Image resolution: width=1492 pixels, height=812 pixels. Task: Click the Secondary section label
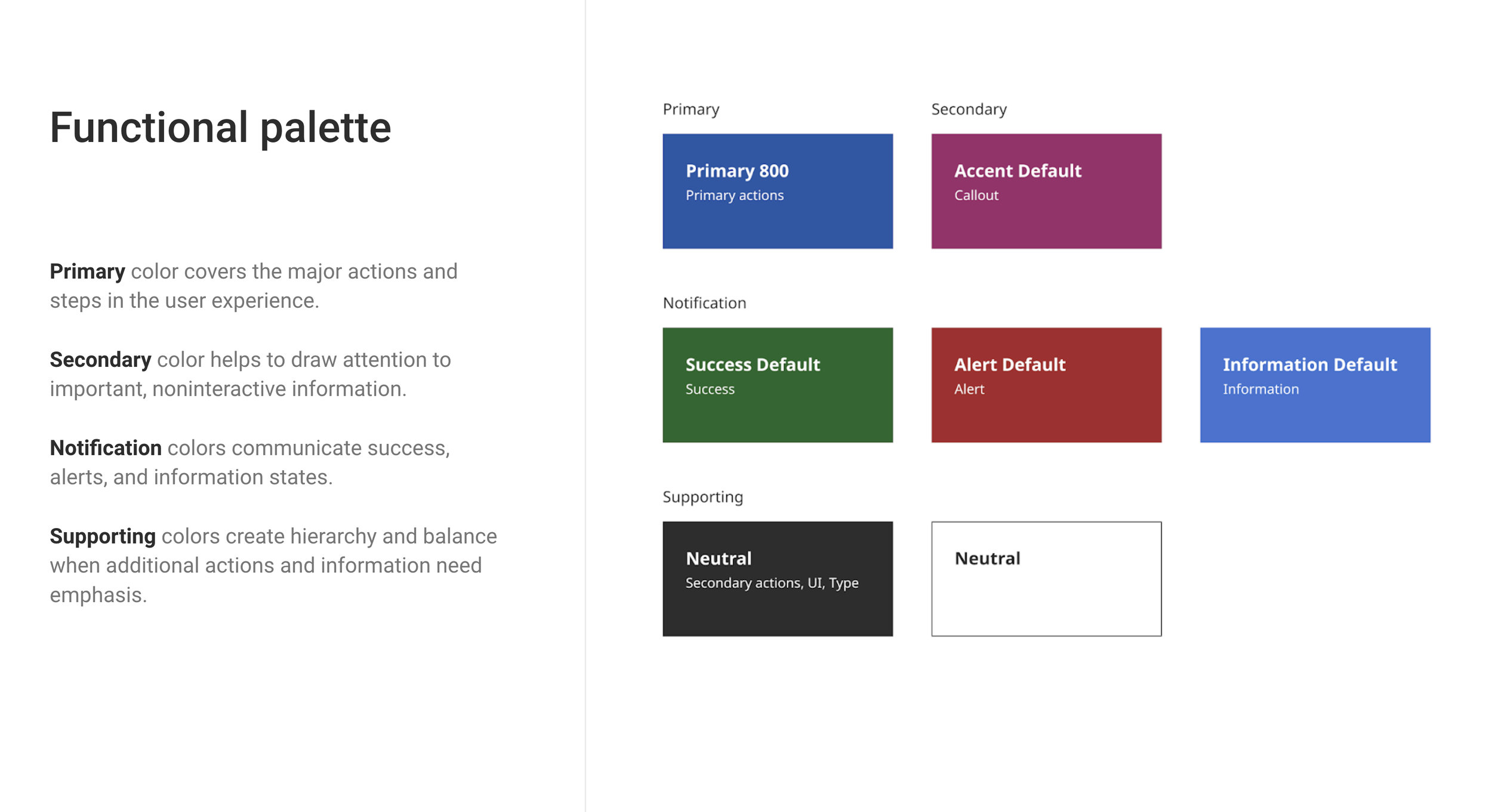968,110
